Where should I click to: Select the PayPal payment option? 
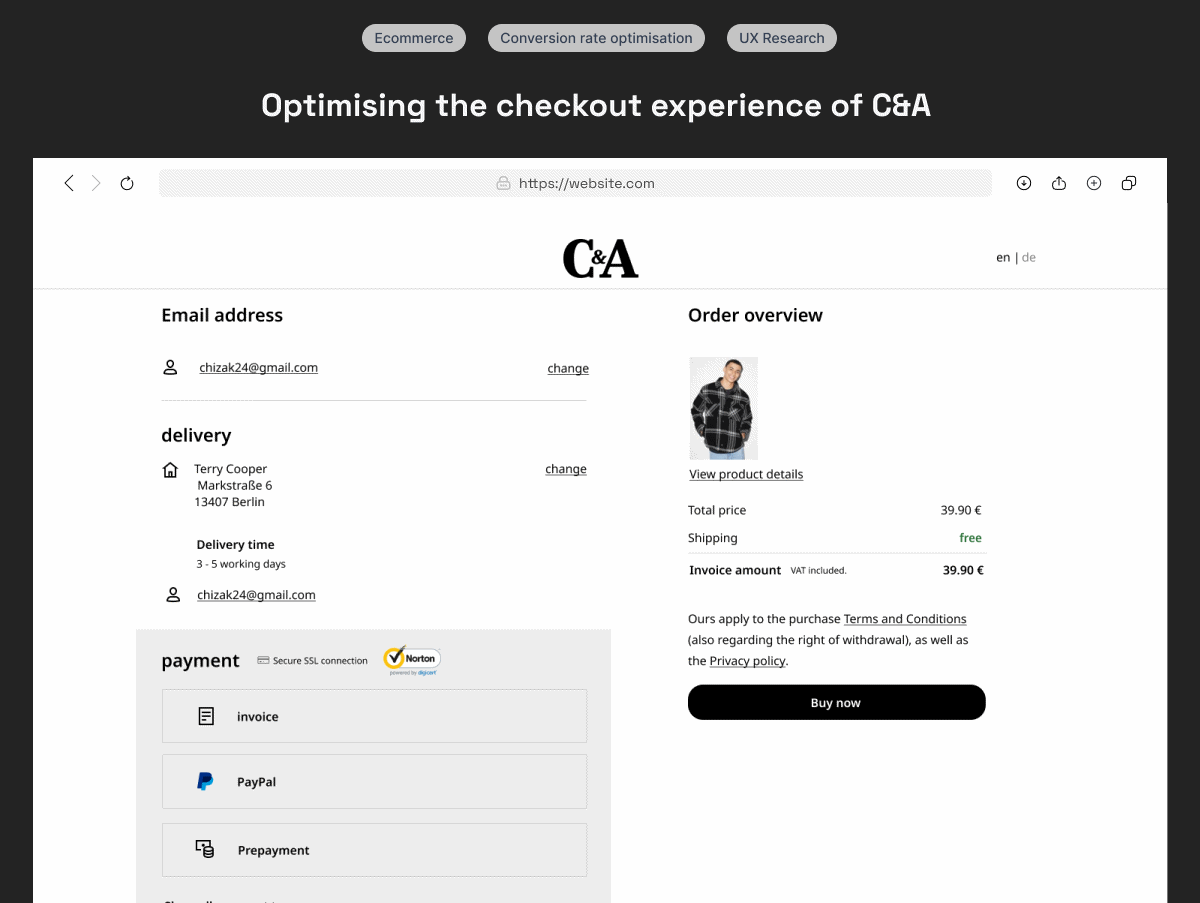[x=374, y=781]
